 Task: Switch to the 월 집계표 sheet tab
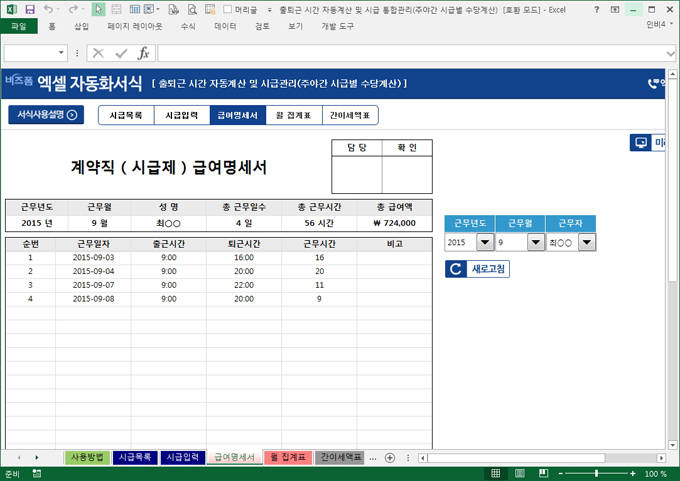pyautogui.click(x=288, y=457)
